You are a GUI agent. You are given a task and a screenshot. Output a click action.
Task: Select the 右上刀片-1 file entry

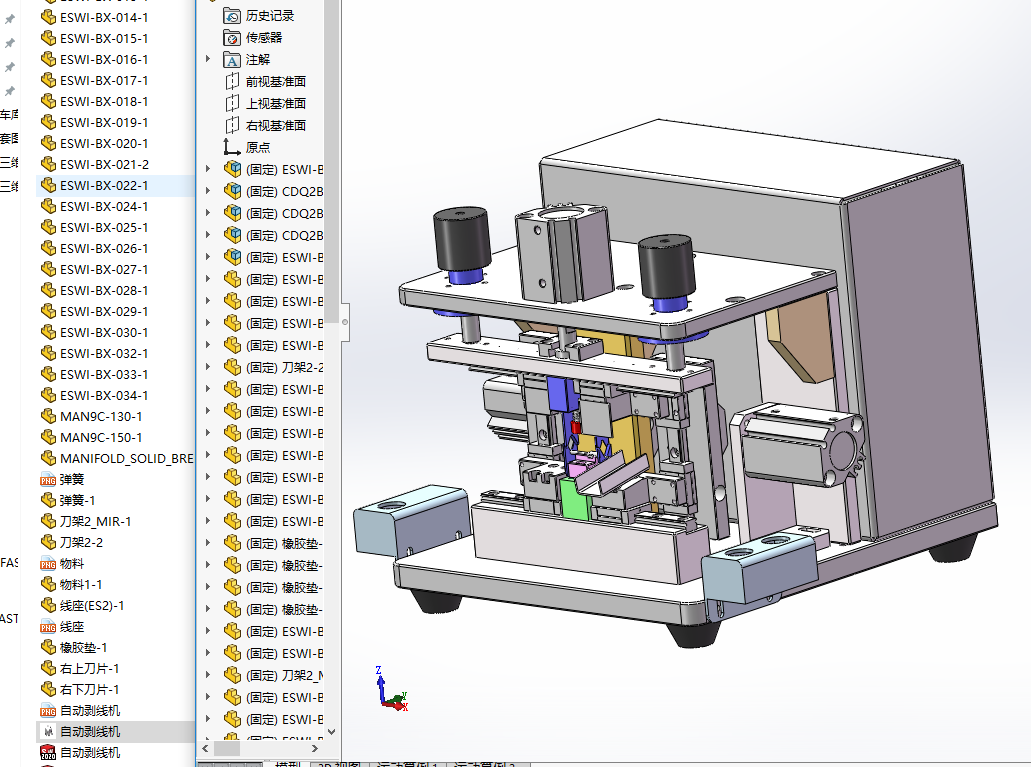click(89, 668)
